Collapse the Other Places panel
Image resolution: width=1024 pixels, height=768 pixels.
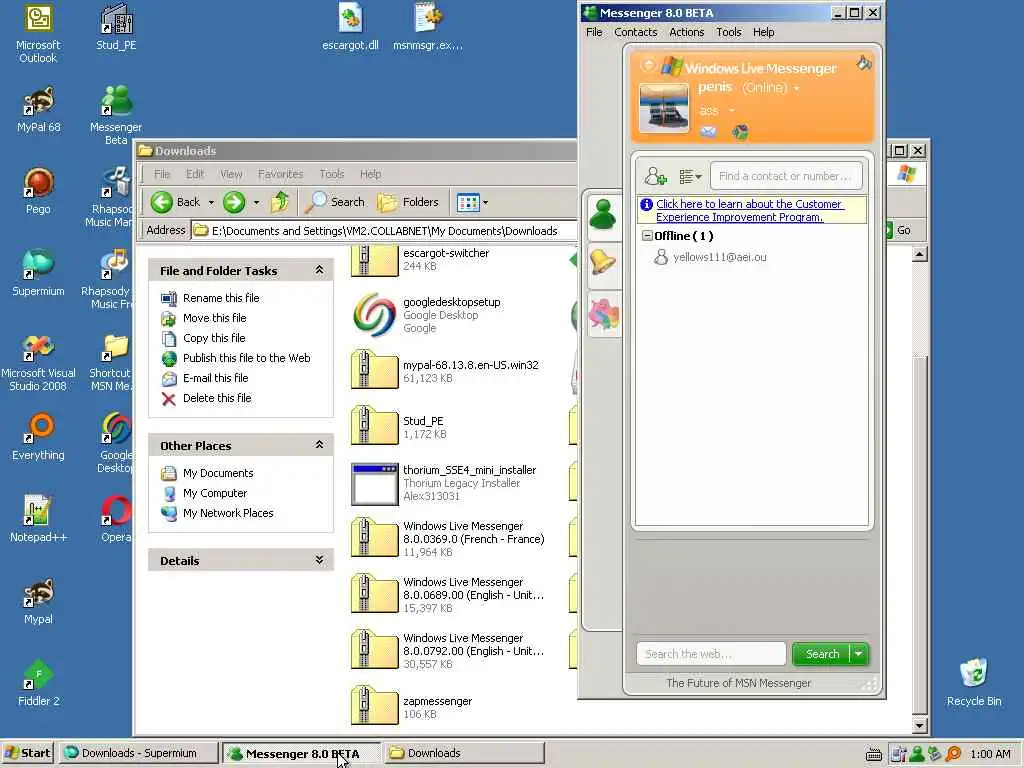319,445
